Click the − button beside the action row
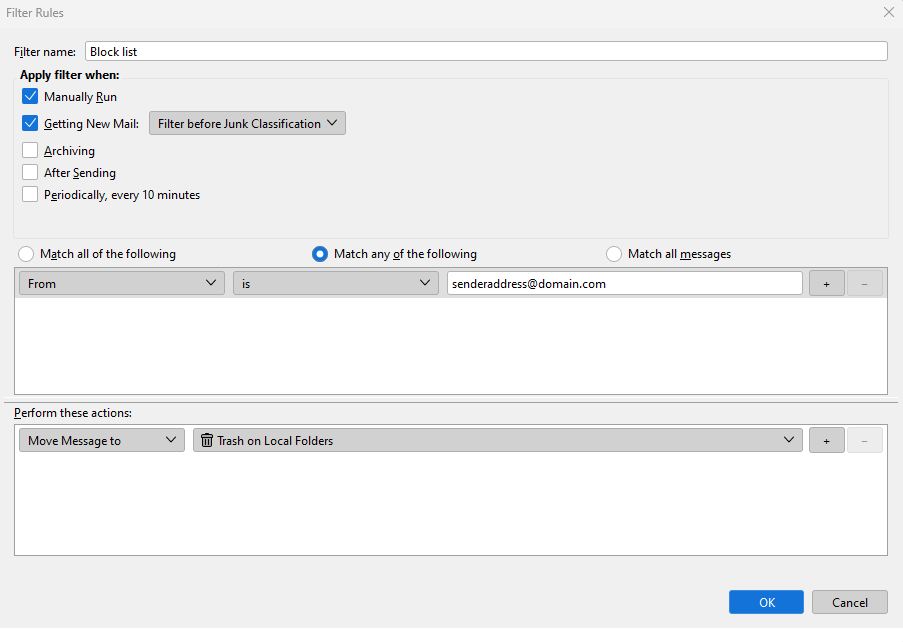903x642 pixels. pyautogui.click(x=864, y=439)
